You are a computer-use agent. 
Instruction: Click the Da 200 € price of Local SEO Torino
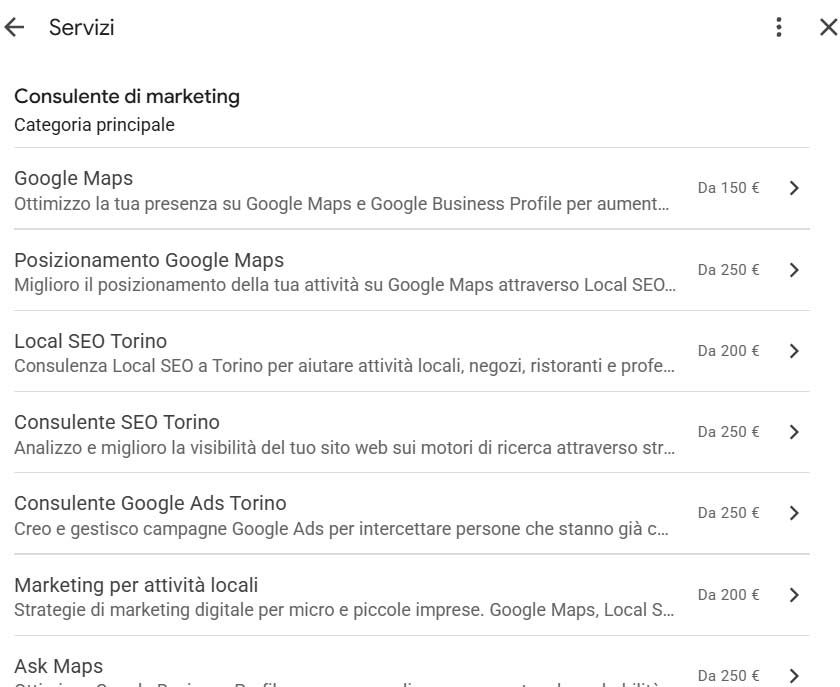[x=729, y=351]
